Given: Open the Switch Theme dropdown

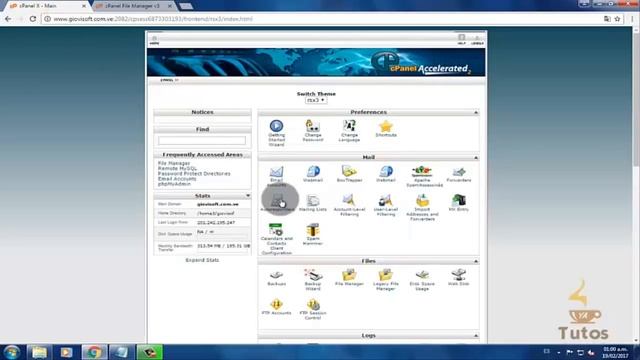Looking at the screenshot, I should (316, 100).
